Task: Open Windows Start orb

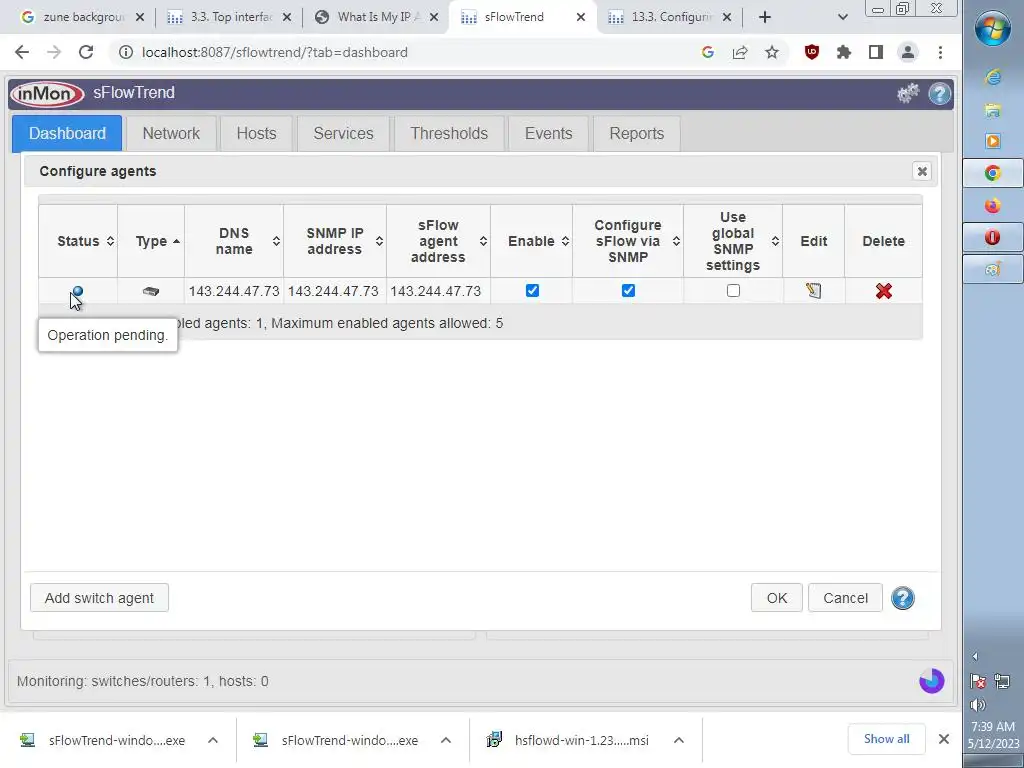Action: tap(993, 27)
